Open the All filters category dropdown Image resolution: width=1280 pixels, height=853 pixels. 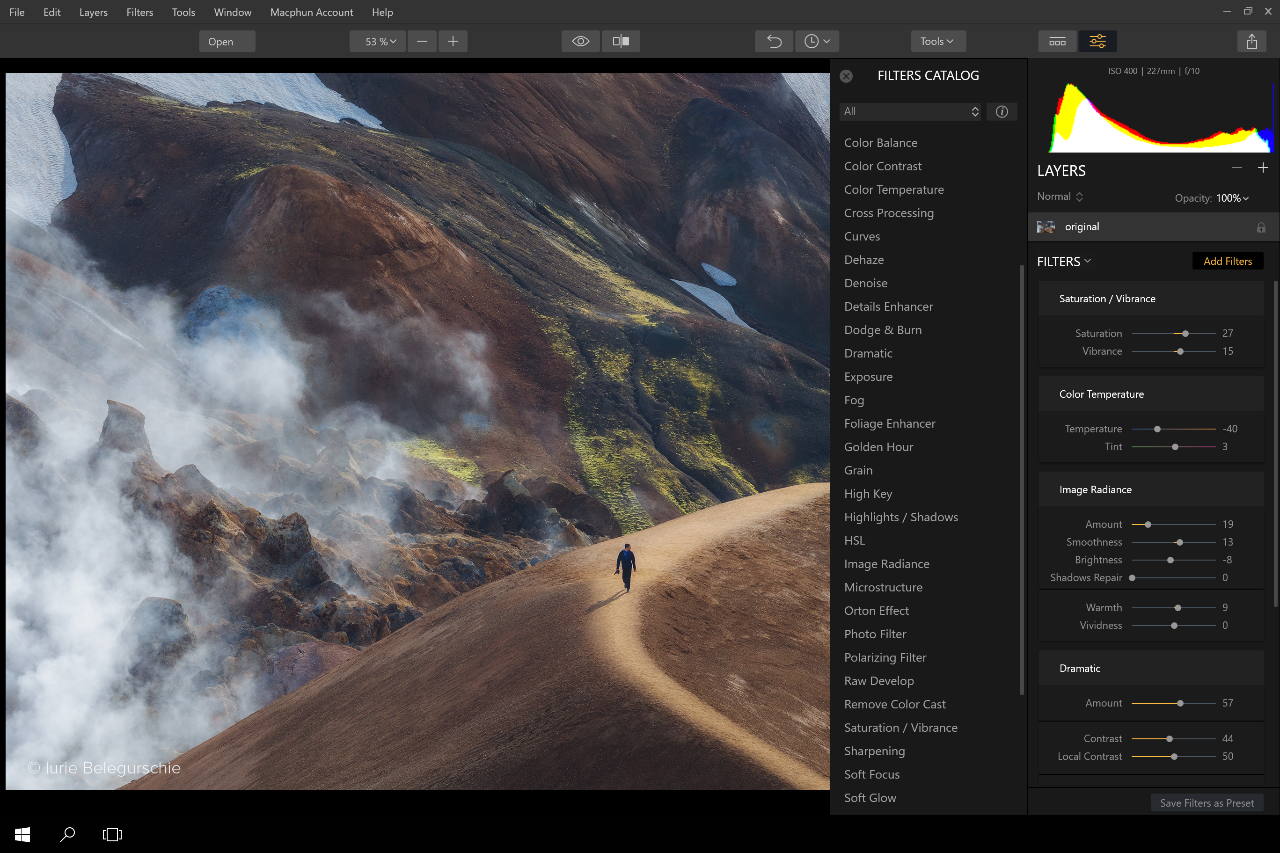click(911, 112)
